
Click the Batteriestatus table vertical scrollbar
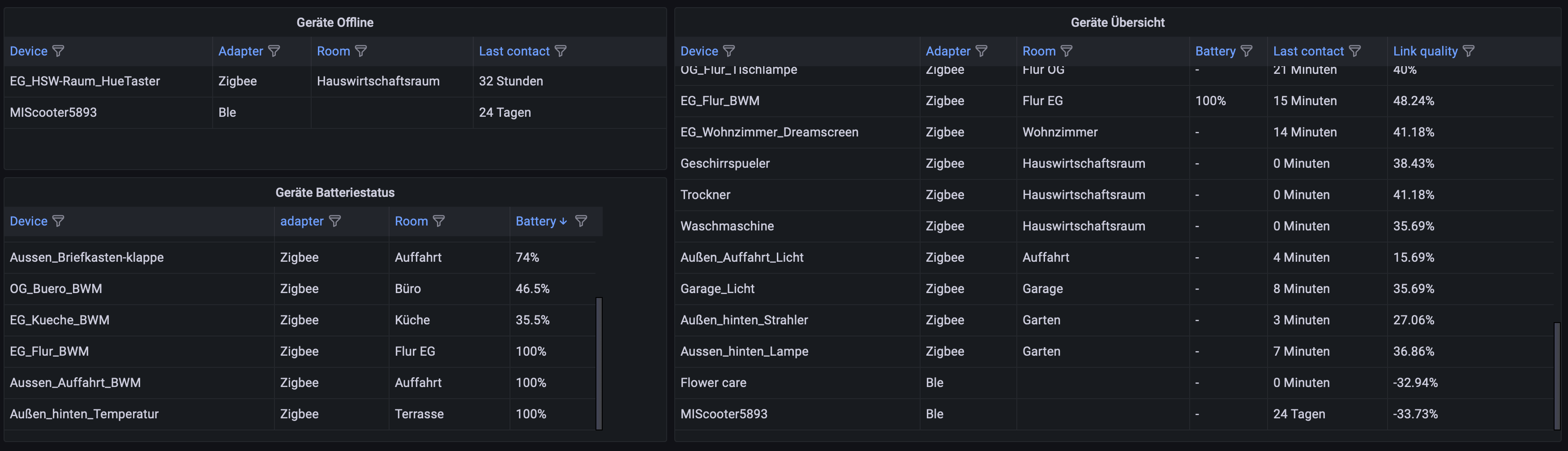pos(599,363)
